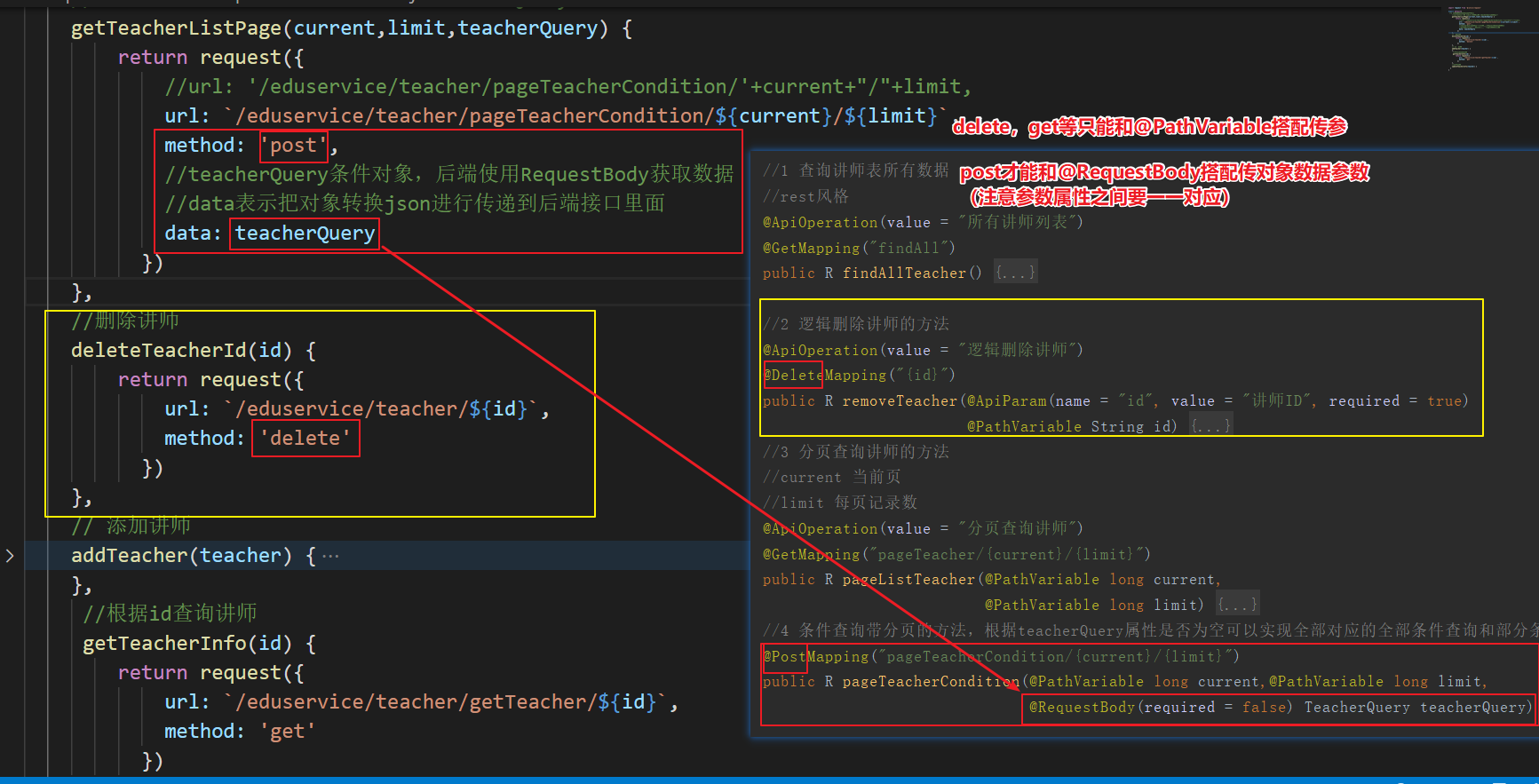The height and width of the screenshot is (784, 1539).
Task: Click the @DeleteMapping("{id}") annotation
Action: (859, 375)
